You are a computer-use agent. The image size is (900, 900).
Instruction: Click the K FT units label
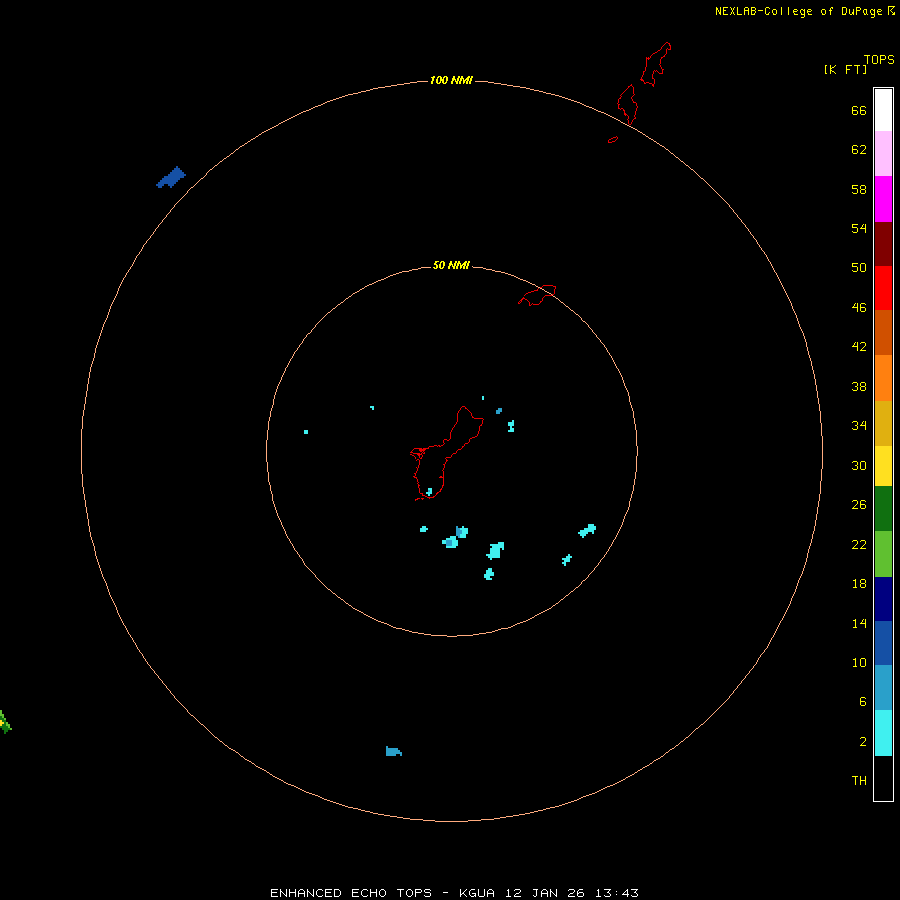pos(845,69)
